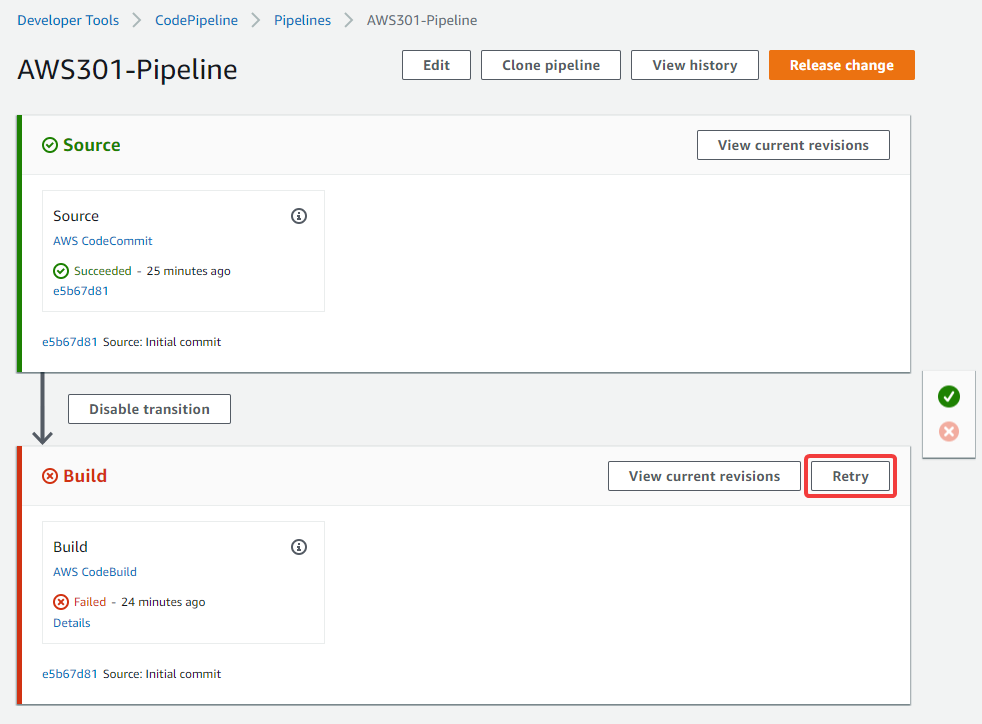This screenshot has width=982, height=724.
Task: Retry the failed Build stage
Action: pyautogui.click(x=850, y=476)
